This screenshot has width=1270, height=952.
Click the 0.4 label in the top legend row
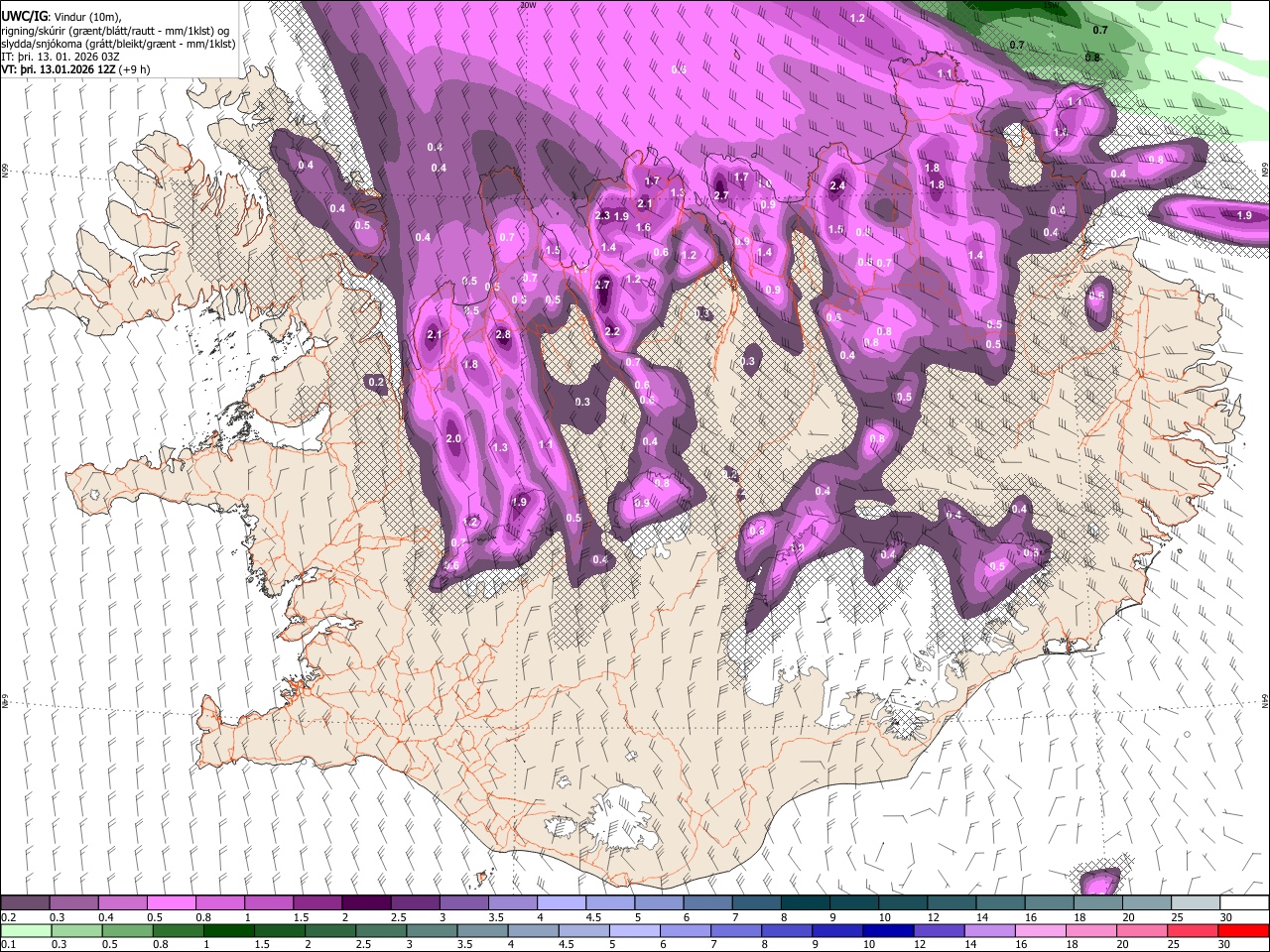click(106, 918)
